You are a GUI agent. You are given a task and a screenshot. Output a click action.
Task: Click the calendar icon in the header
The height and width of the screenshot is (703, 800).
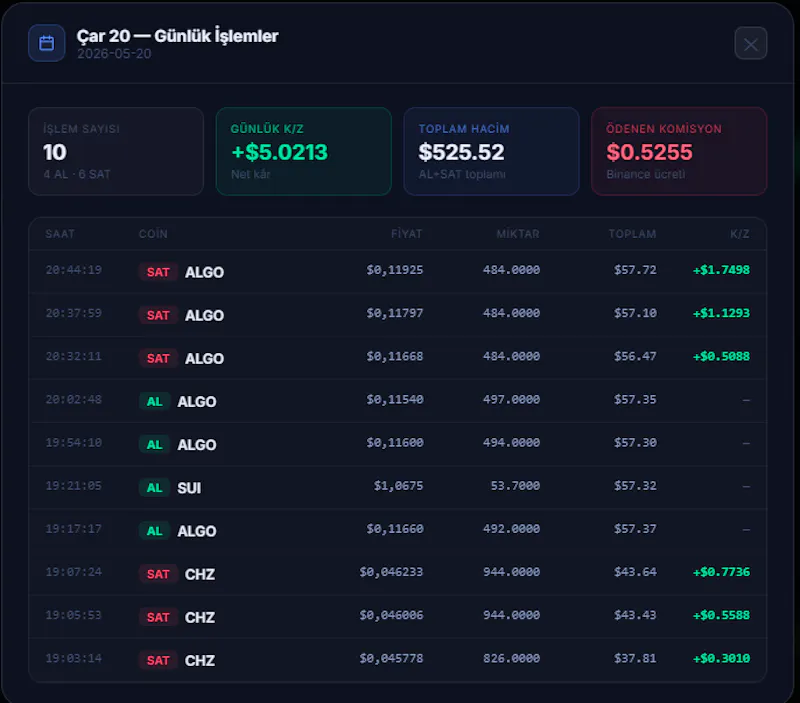point(46,43)
